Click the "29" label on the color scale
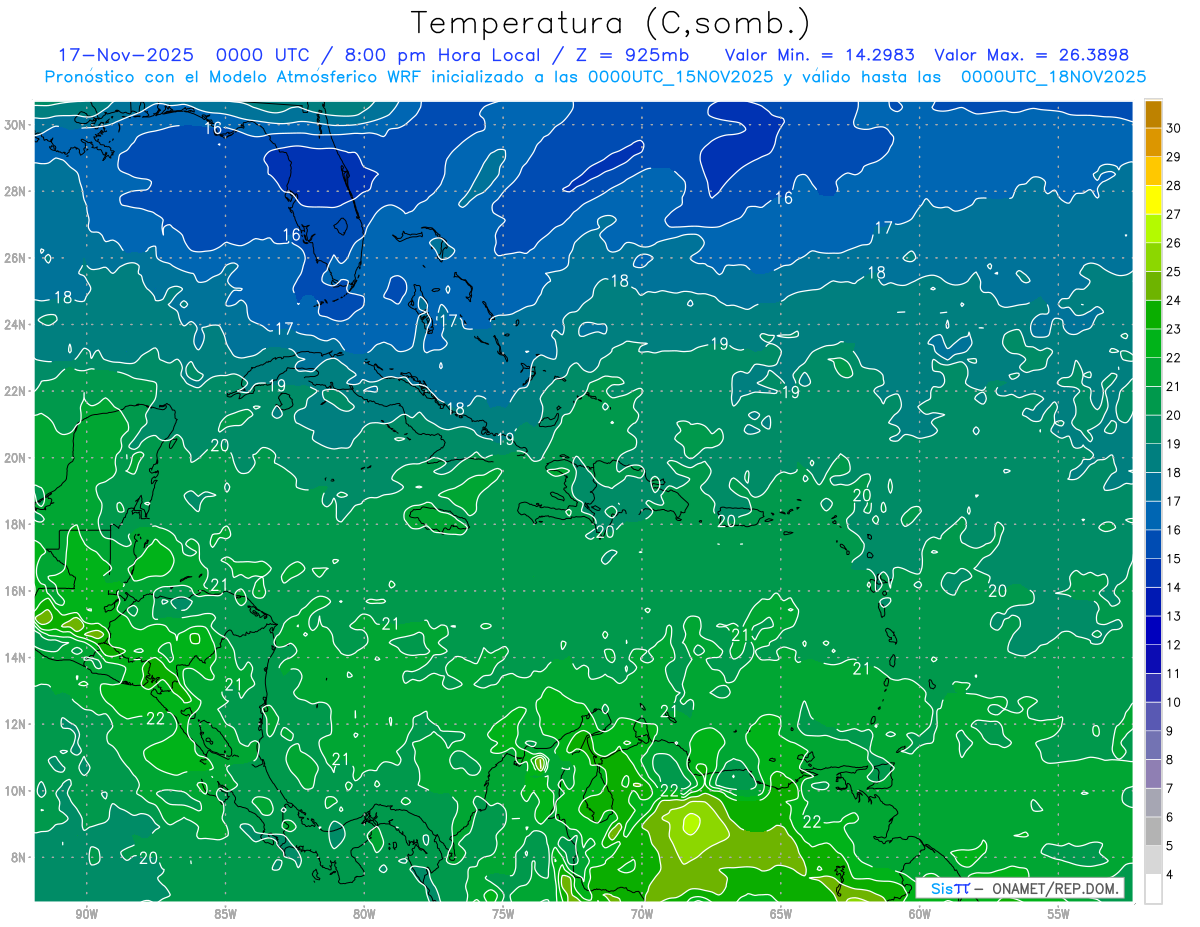The width and height of the screenshot is (1200, 927). tap(1173, 157)
